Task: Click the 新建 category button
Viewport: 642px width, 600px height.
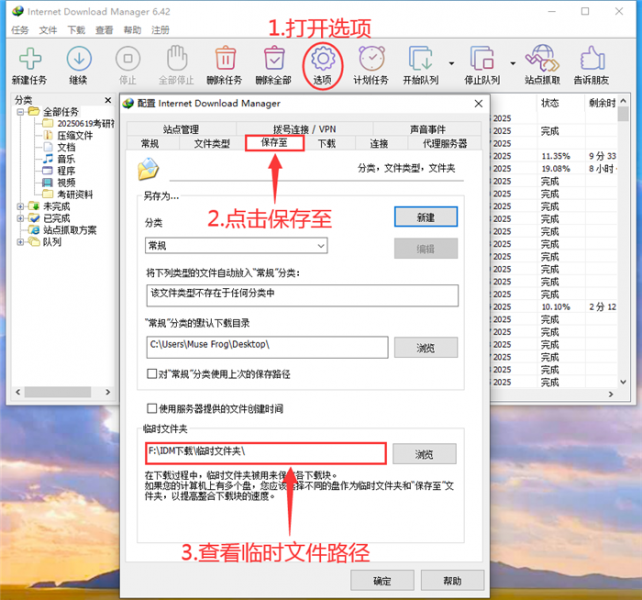Action: [x=426, y=217]
